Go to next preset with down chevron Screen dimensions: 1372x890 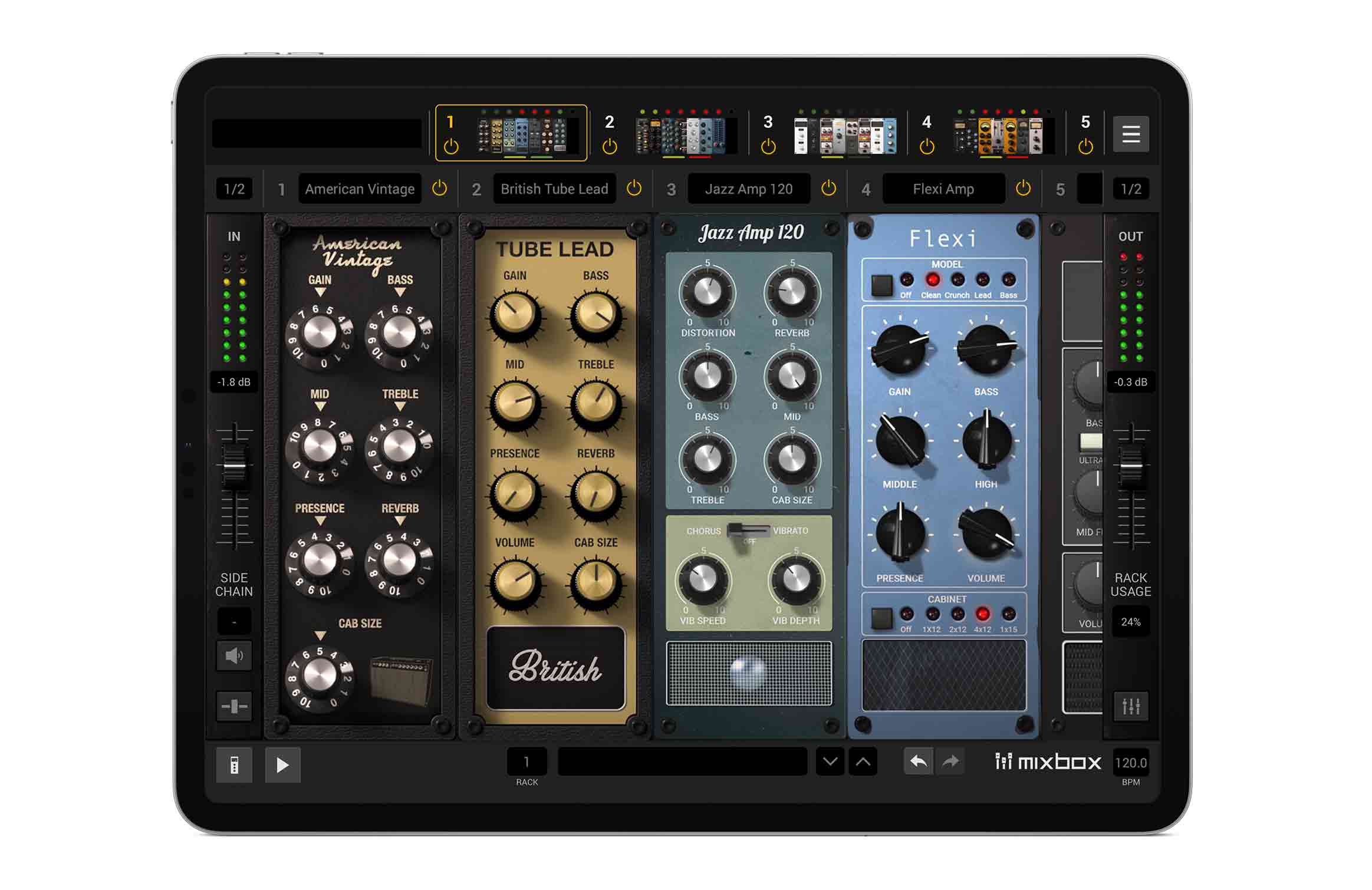pos(830,762)
